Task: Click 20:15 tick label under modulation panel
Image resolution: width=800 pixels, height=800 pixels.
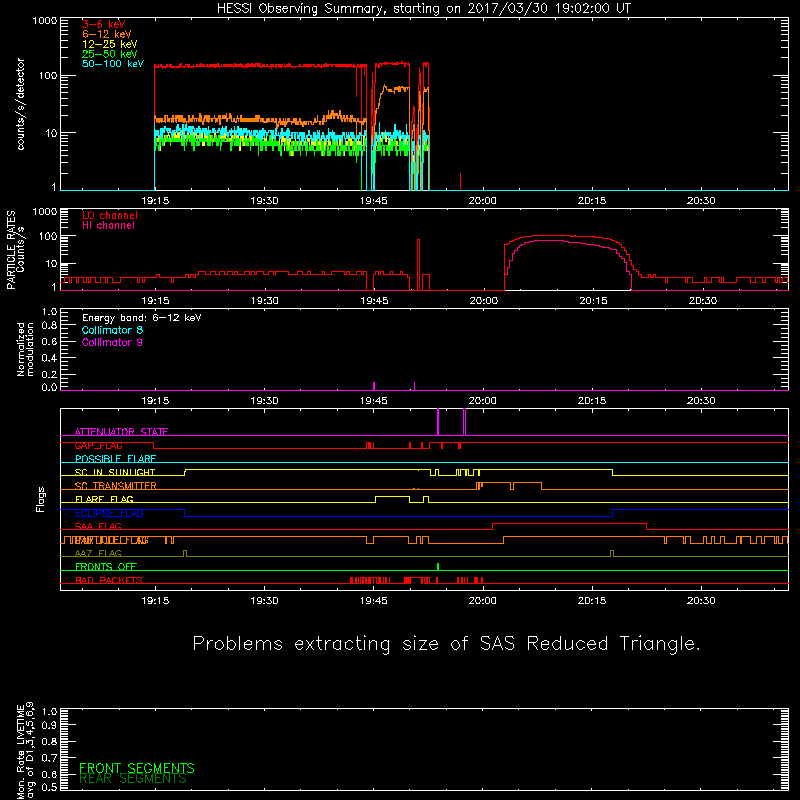Action: [592, 401]
